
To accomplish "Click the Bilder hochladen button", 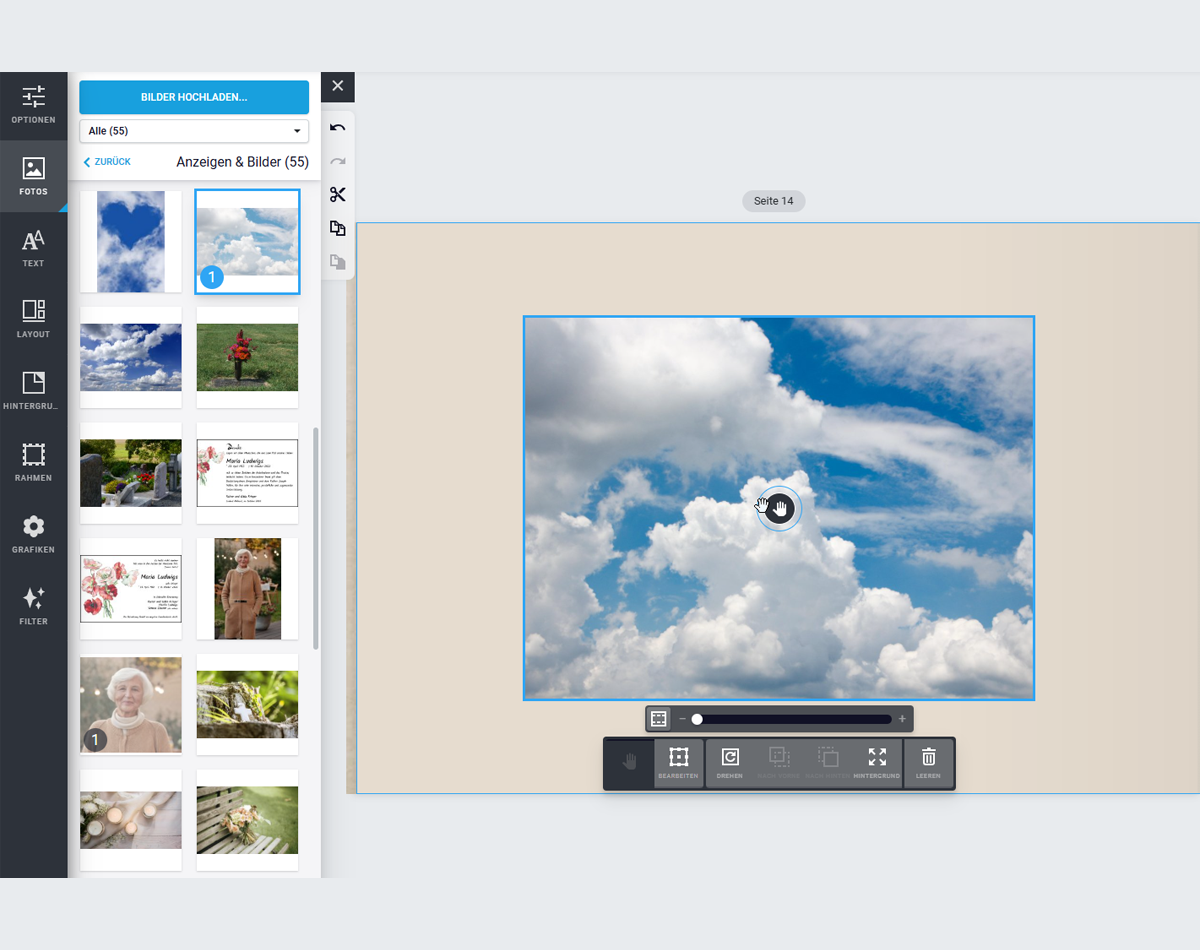I will pyautogui.click(x=194, y=97).
